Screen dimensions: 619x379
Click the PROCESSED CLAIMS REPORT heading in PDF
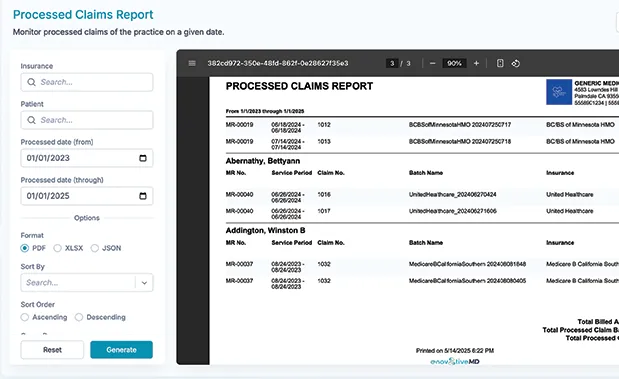coord(299,86)
